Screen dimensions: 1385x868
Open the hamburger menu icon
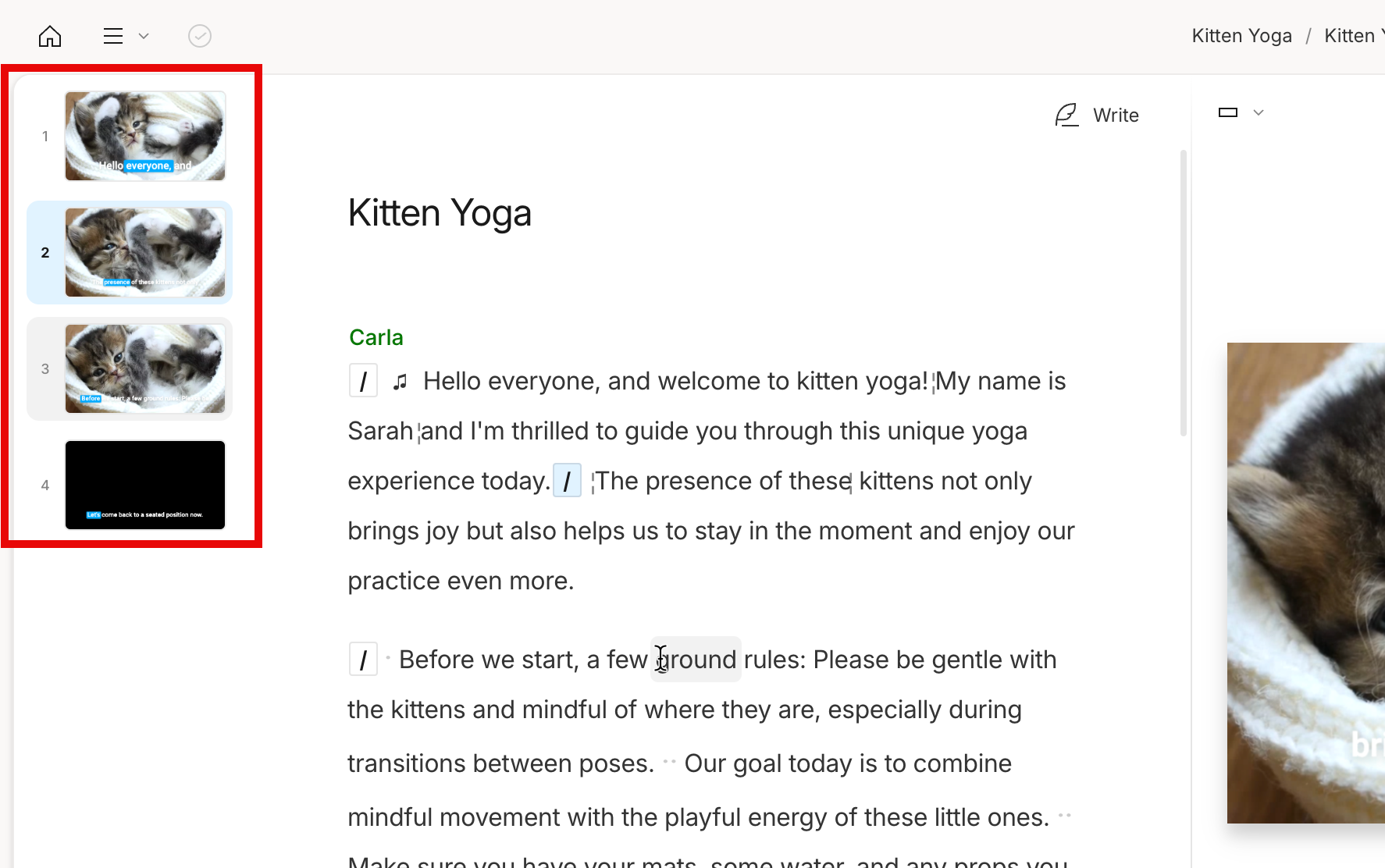click(x=113, y=36)
